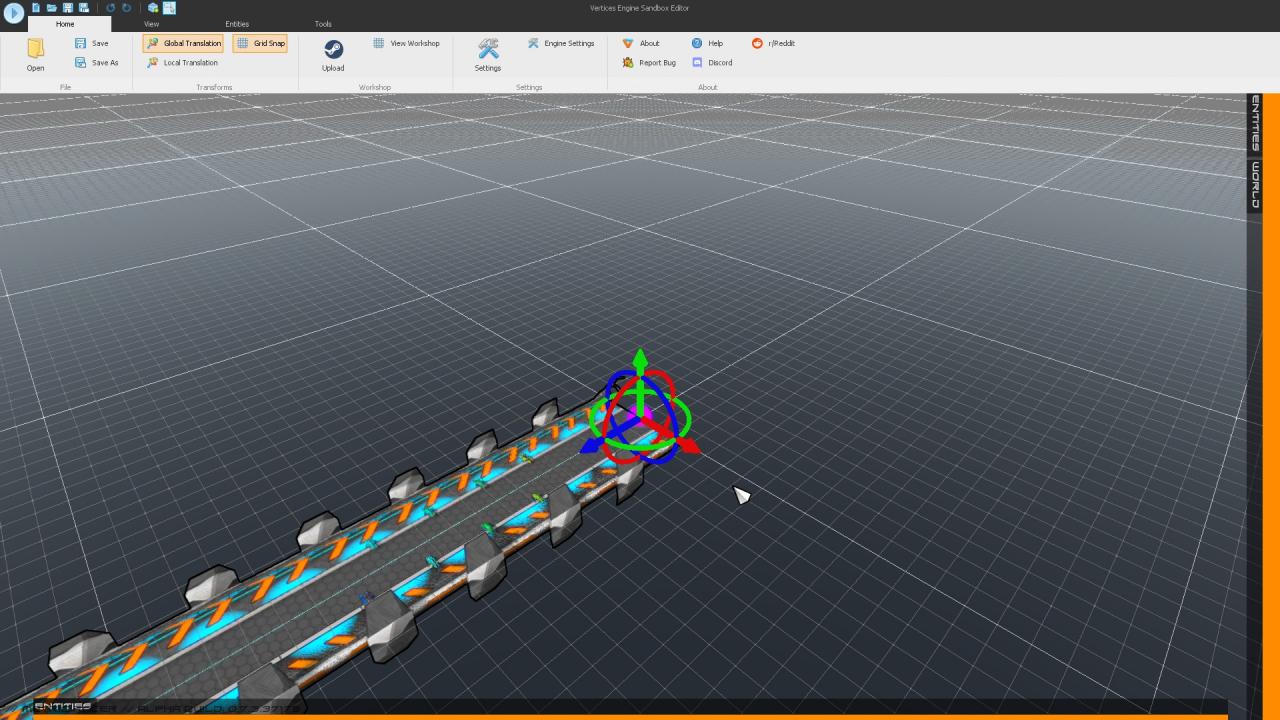Toggle Global Translation mode
The height and width of the screenshot is (720, 1280).
[x=183, y=44]
